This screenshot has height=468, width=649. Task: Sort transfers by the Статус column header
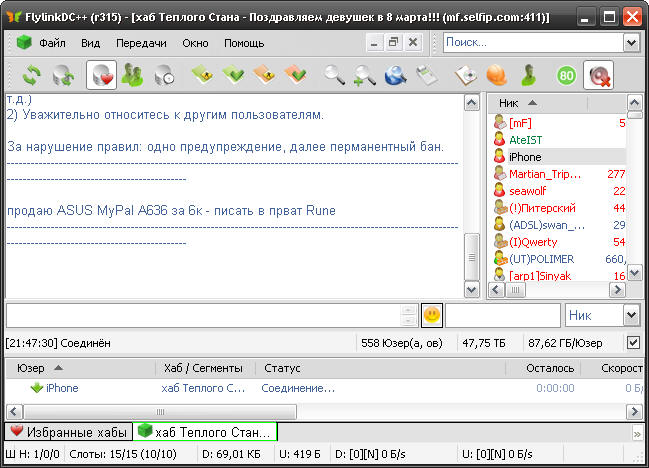pos(282,368)
